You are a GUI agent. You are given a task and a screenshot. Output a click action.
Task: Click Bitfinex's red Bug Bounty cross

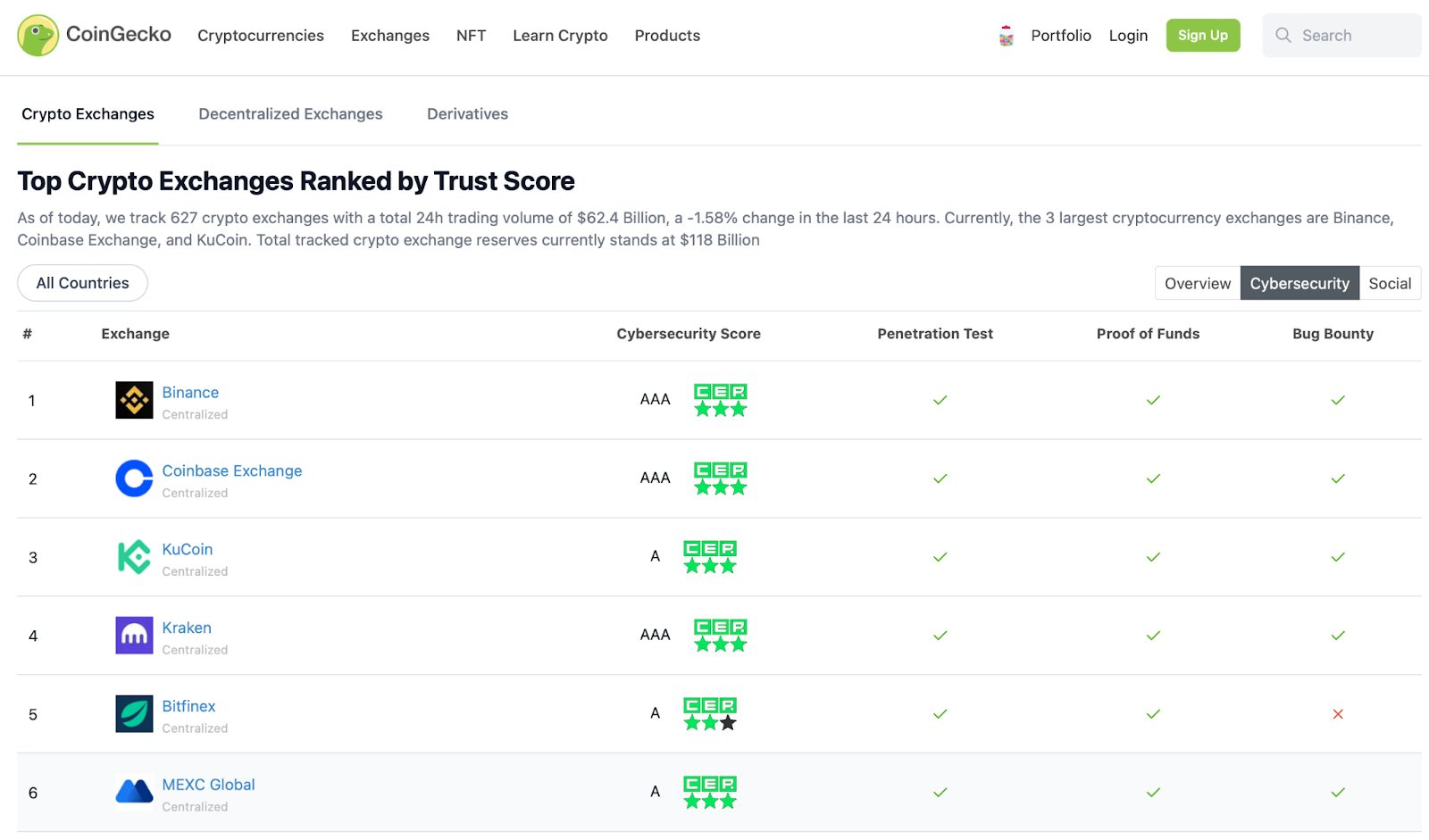coord(1338,714)
